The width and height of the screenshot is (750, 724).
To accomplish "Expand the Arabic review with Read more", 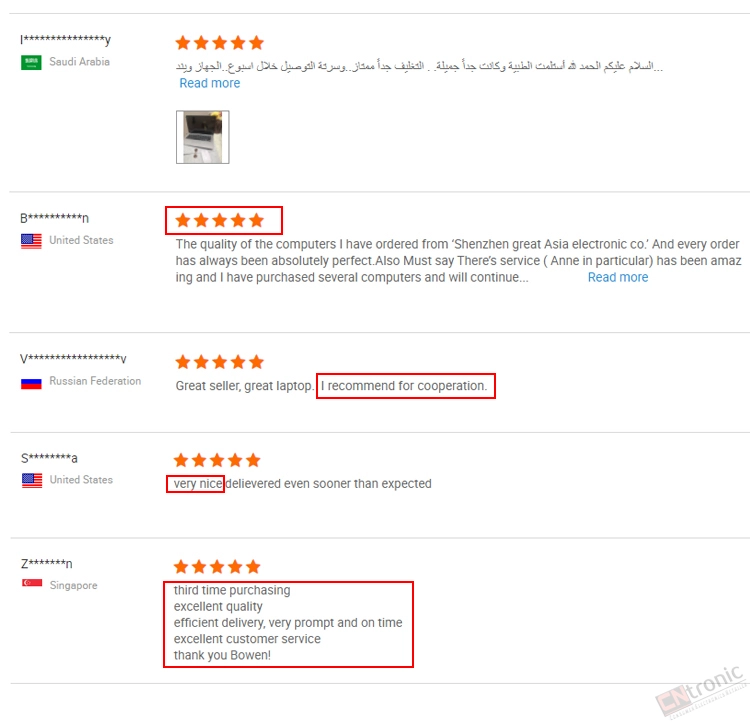I will point(210,83).
